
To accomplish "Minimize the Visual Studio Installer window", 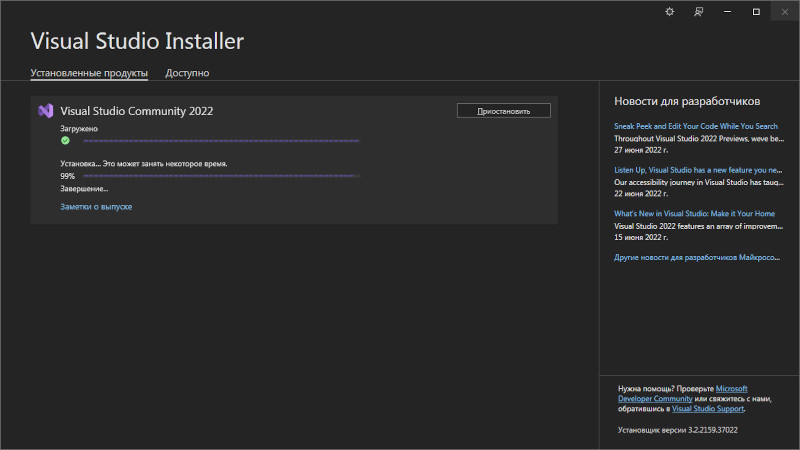I will 727,12.
